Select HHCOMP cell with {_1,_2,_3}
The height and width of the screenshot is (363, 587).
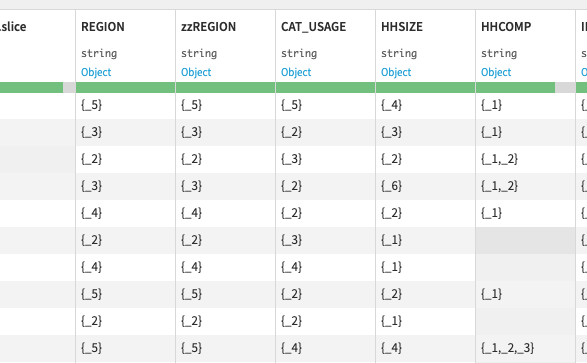tap(526, 348)
